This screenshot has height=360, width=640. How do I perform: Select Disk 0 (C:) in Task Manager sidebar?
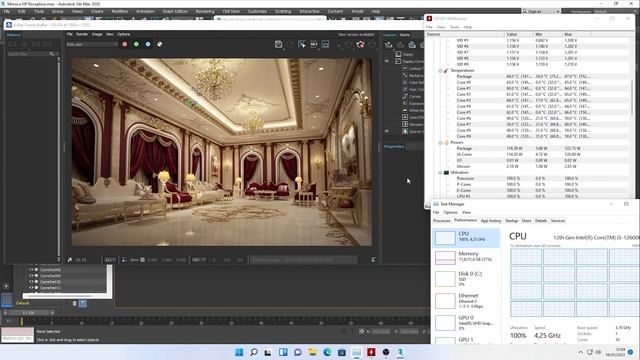[466, 279]
